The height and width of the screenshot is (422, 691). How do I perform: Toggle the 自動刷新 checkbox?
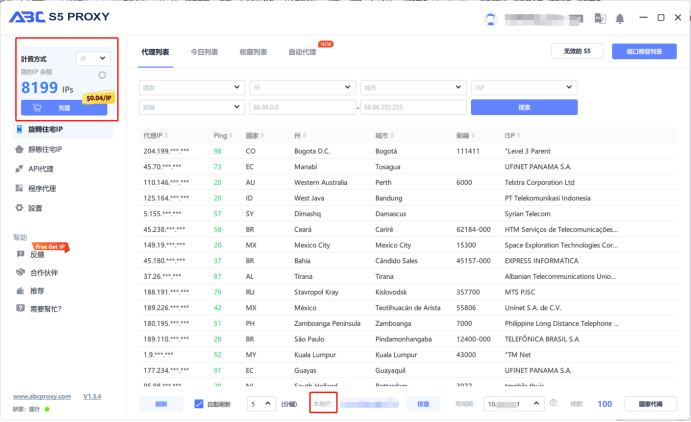(x=199, y=404)
